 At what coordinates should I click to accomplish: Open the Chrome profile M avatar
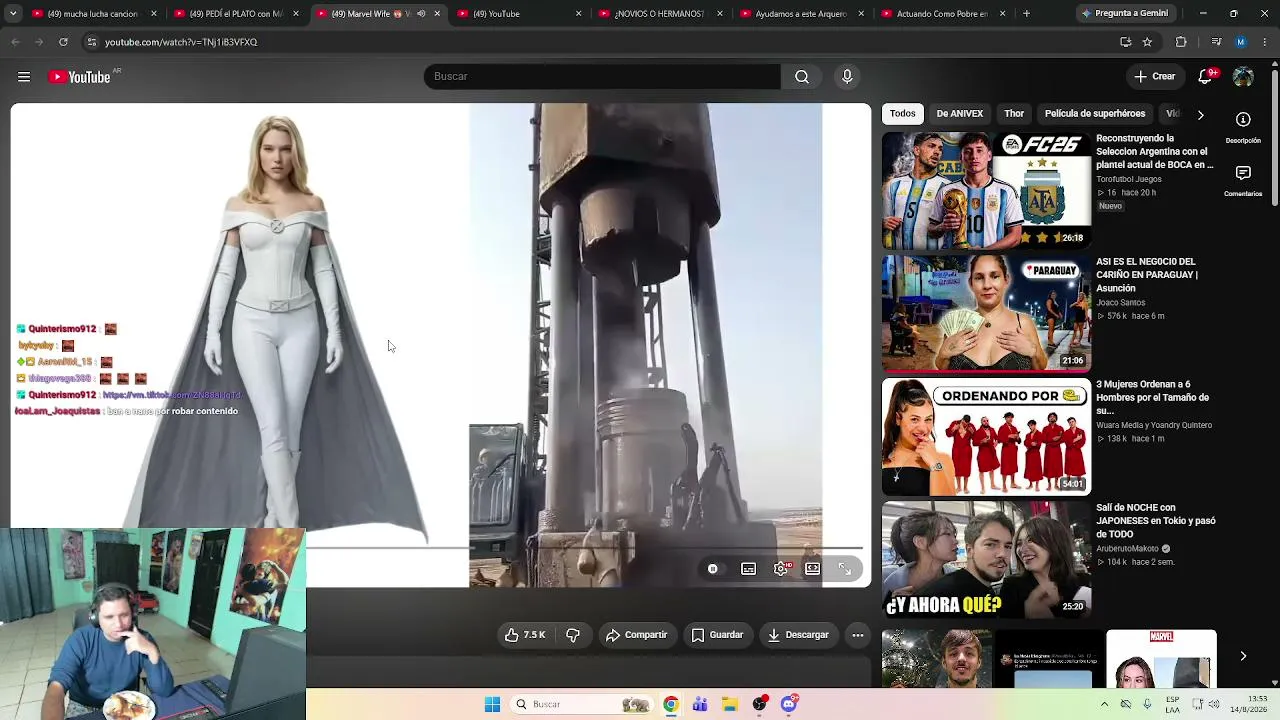pos(1241,42)
